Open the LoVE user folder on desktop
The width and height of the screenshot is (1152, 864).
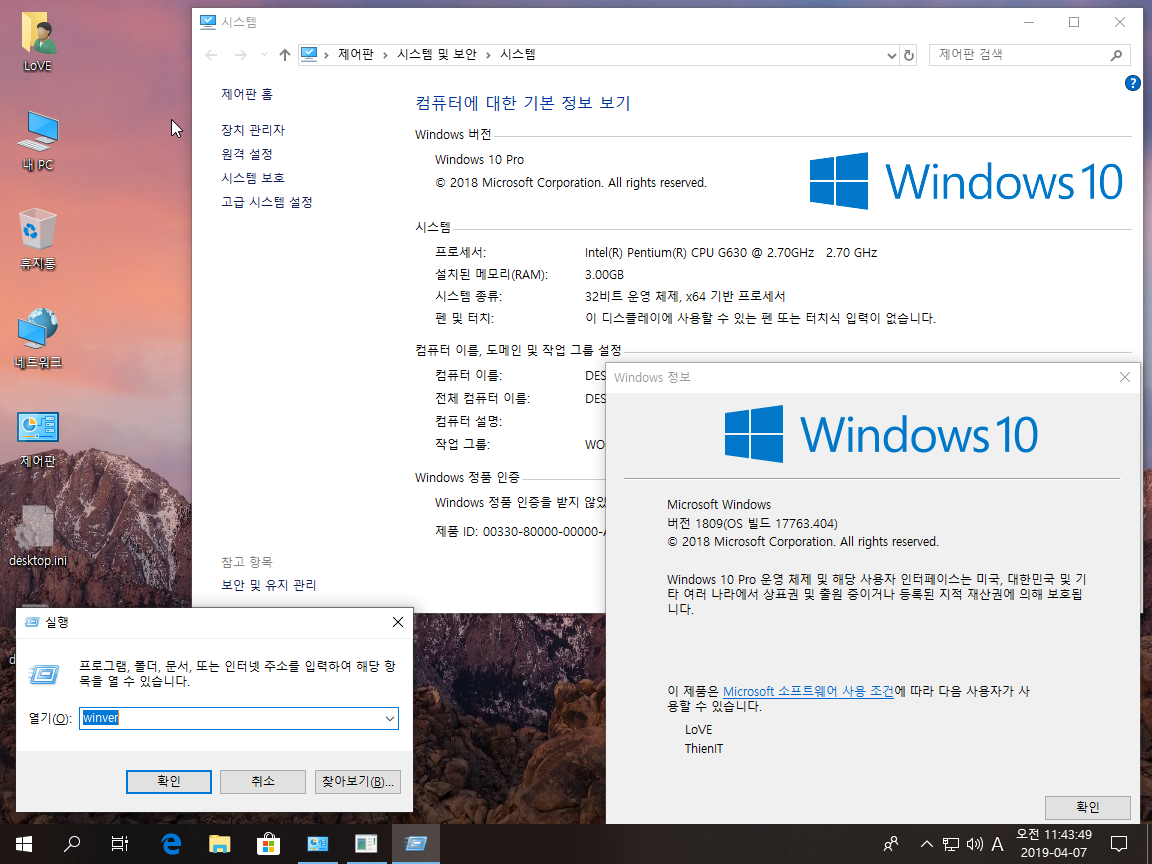click(37, 43)
